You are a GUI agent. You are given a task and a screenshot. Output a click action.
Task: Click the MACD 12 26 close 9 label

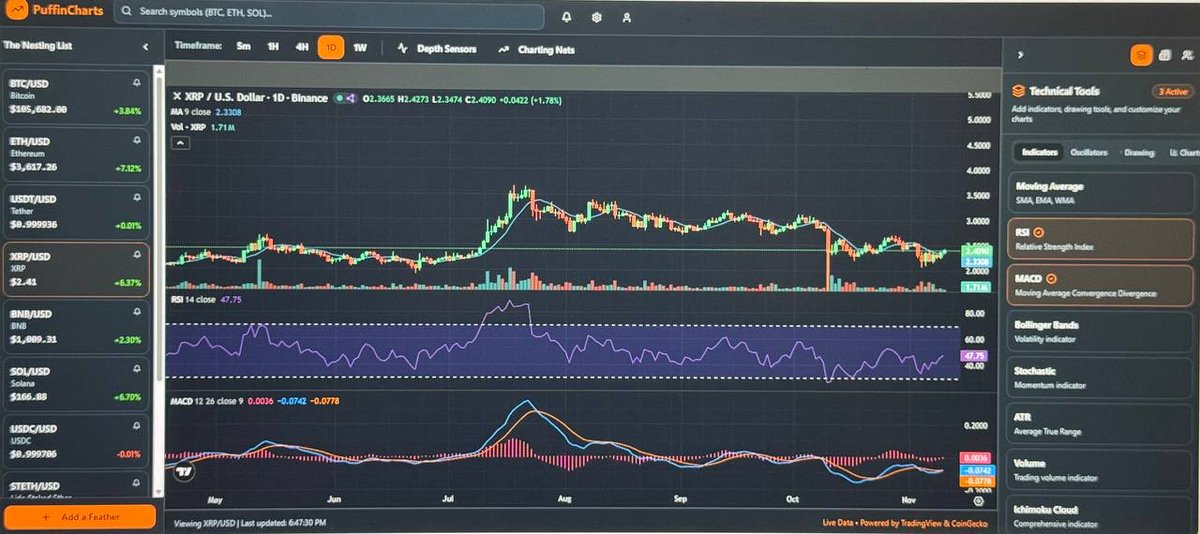[x=207, y=402]
